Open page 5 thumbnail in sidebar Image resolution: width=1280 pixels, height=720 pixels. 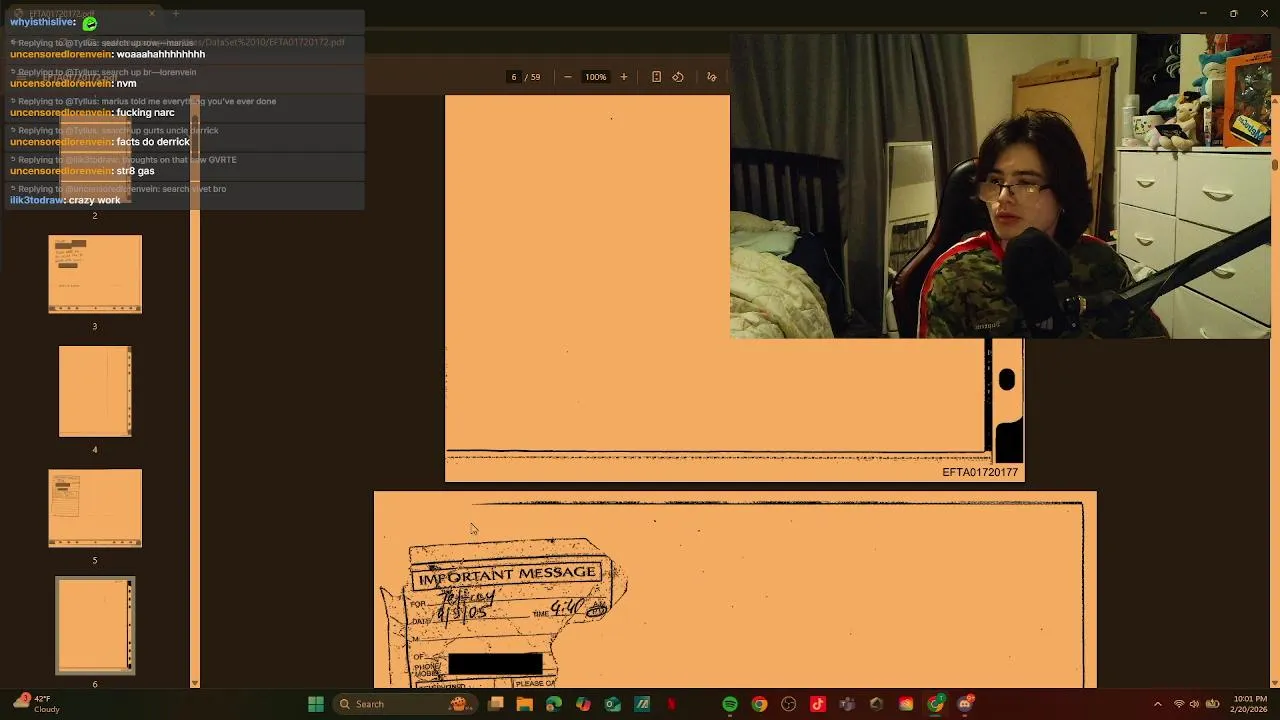pos(95,508)
